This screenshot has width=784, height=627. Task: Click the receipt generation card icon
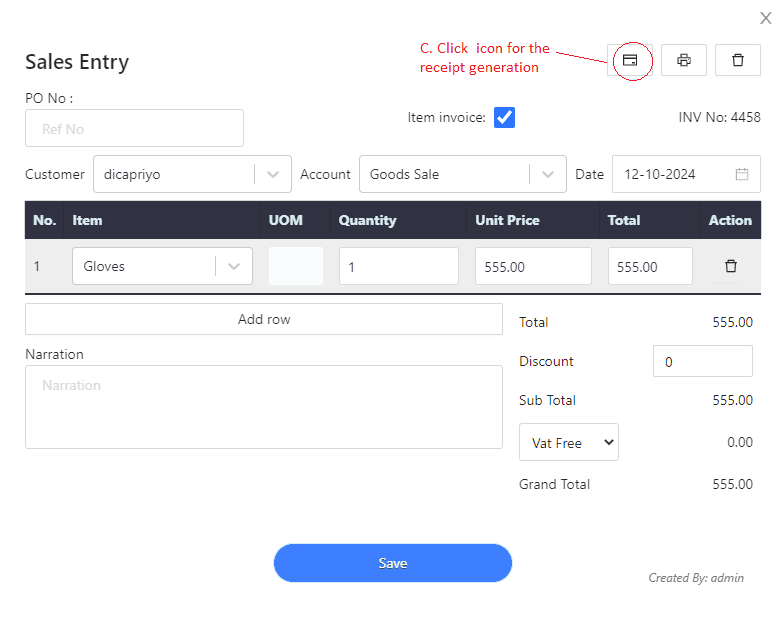pos(630,60)
